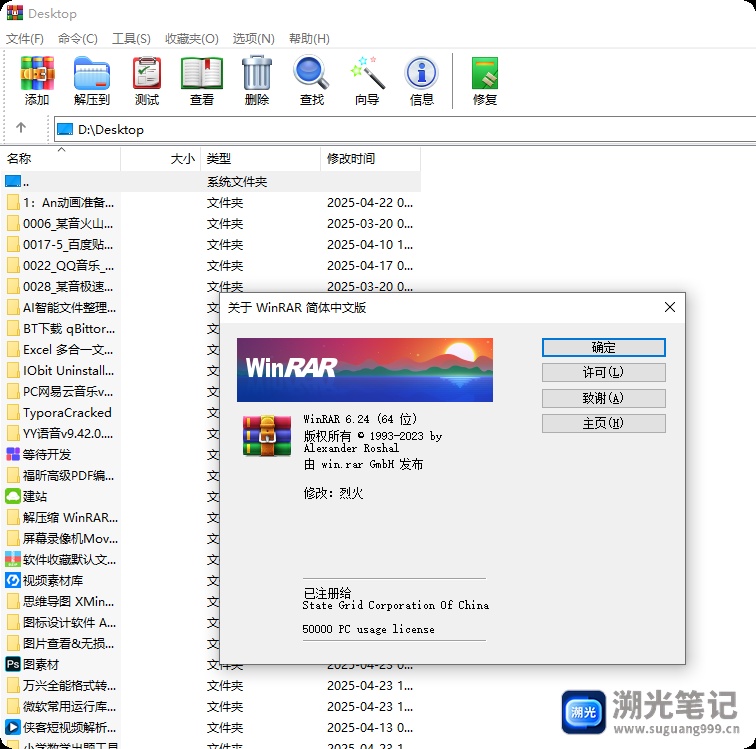This screenshot has height=749, width=756.
Task: Sort by the 修改时间 column header
Action: tap(370, 159)
